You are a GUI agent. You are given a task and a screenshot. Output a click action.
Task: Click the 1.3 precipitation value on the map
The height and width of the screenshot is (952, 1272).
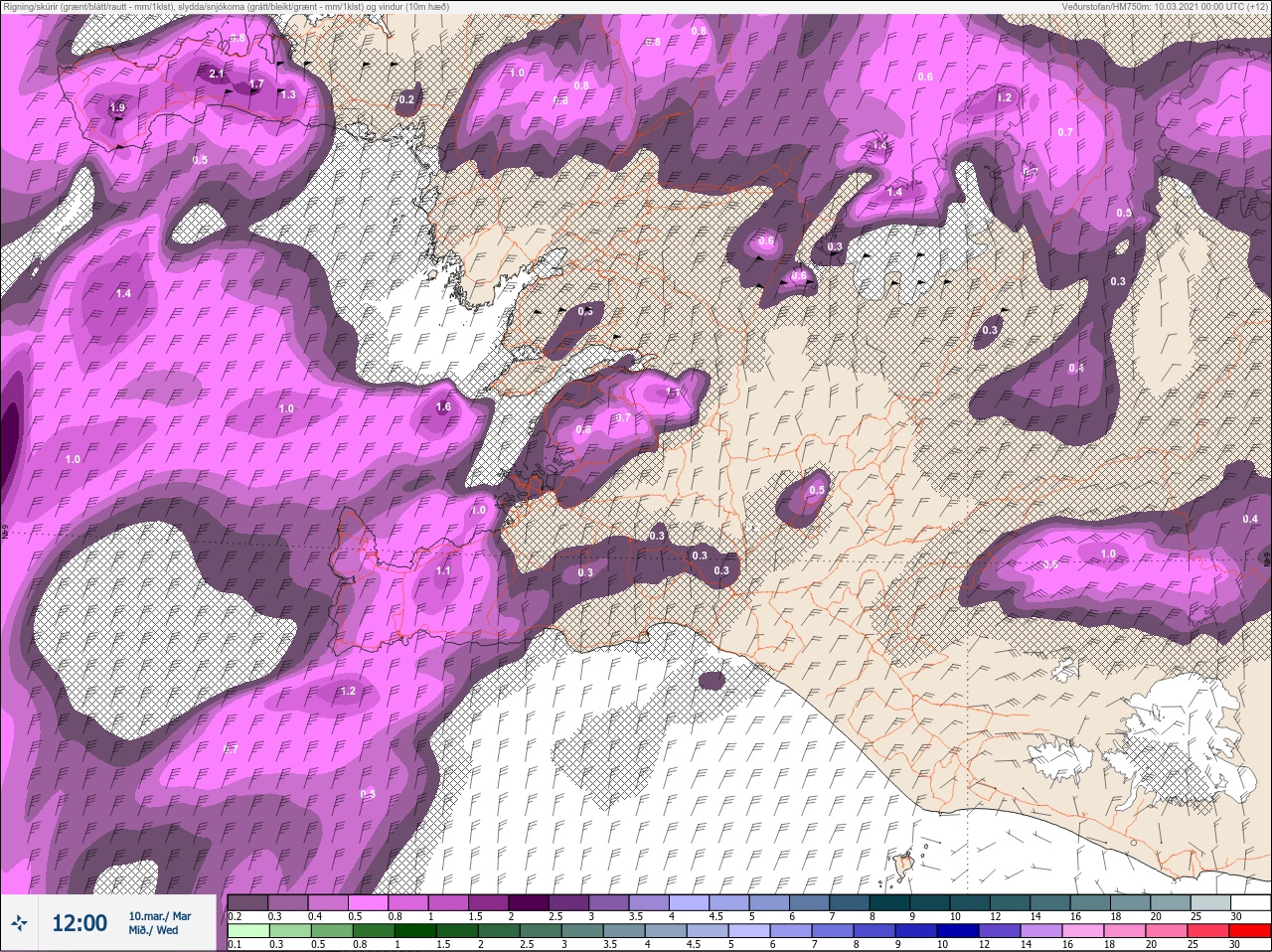(x=288, y=94)
